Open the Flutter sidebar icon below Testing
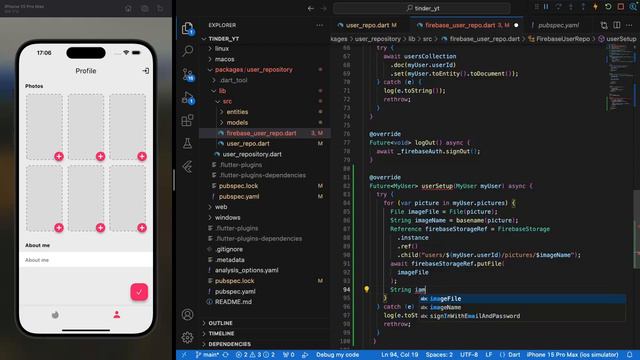The width and height of the screenshot is (640, 360). point(187,167)
